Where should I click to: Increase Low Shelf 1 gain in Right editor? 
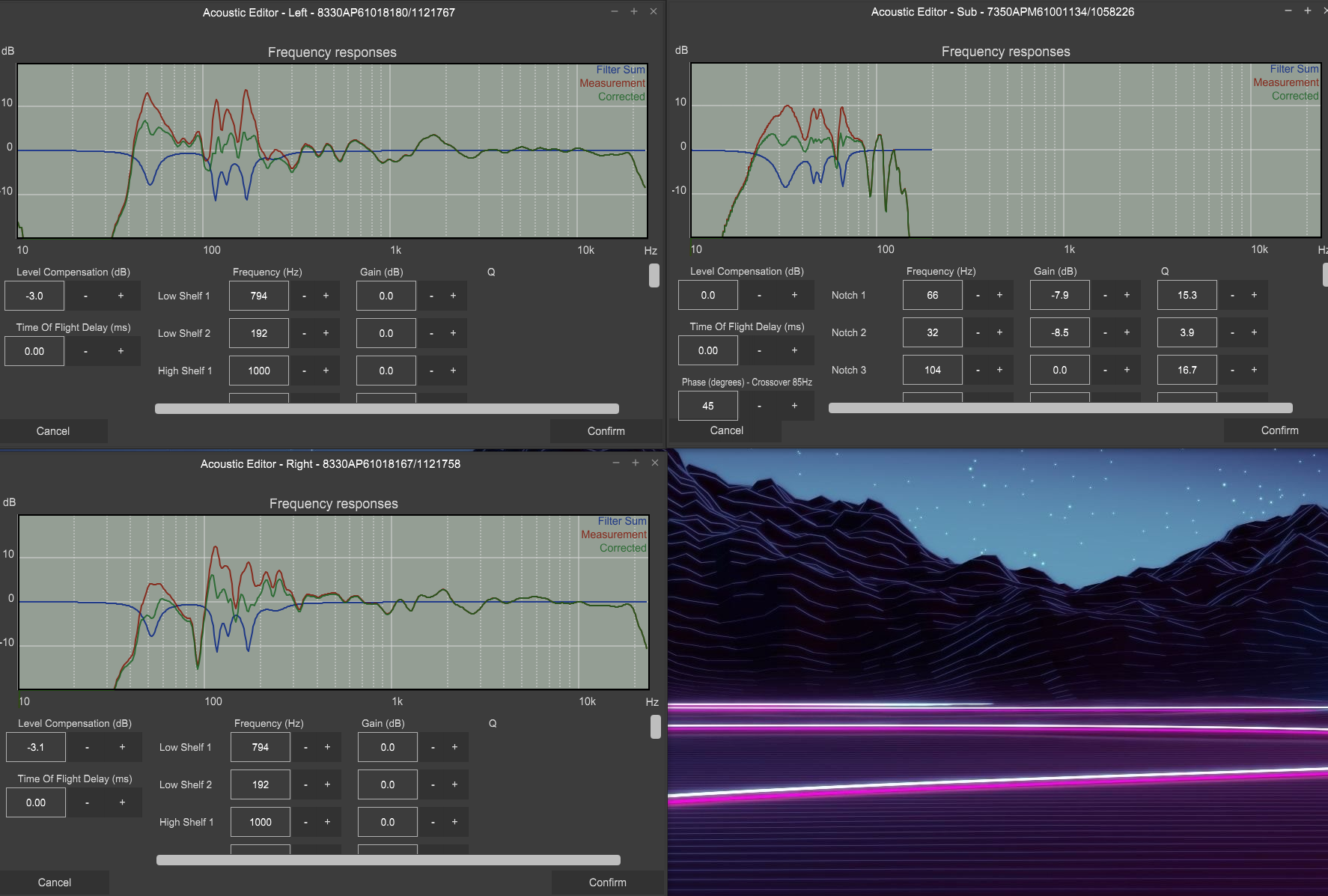[454, 747]
